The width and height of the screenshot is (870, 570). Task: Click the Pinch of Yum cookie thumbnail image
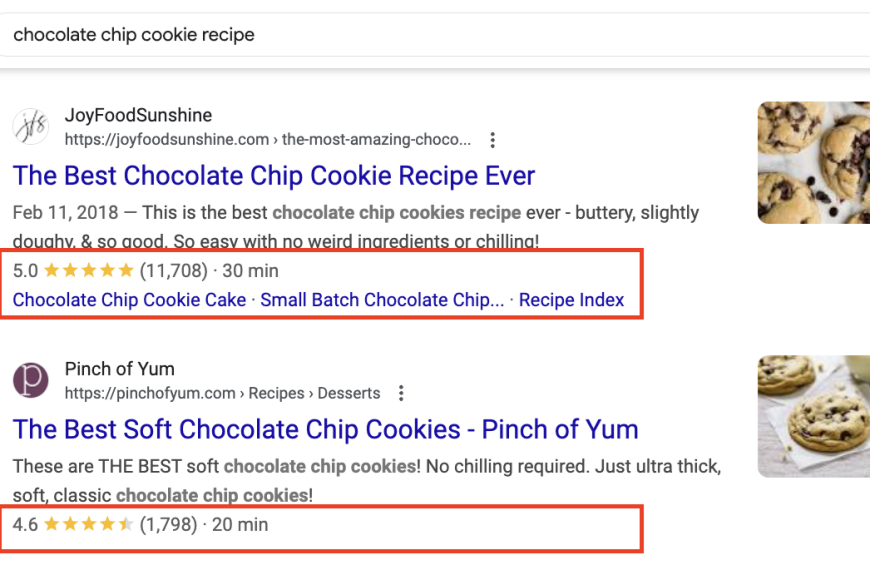tap(813, 416)
